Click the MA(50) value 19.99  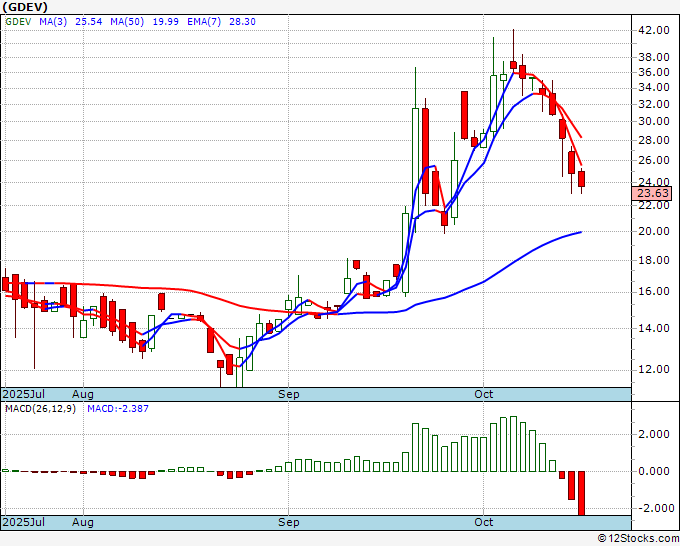[165, 22]
